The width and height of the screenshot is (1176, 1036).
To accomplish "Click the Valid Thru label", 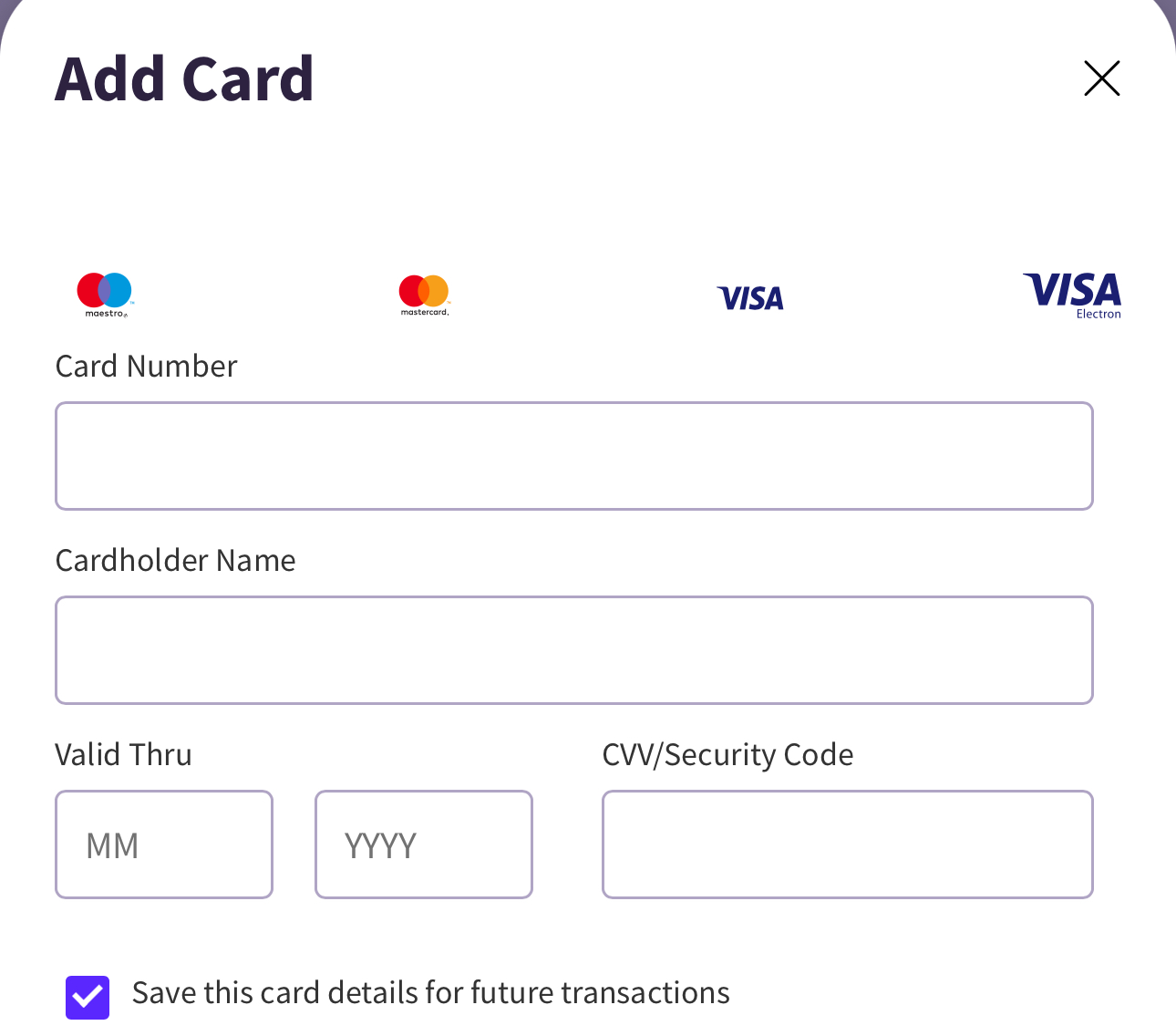I will tap(123, 755).
